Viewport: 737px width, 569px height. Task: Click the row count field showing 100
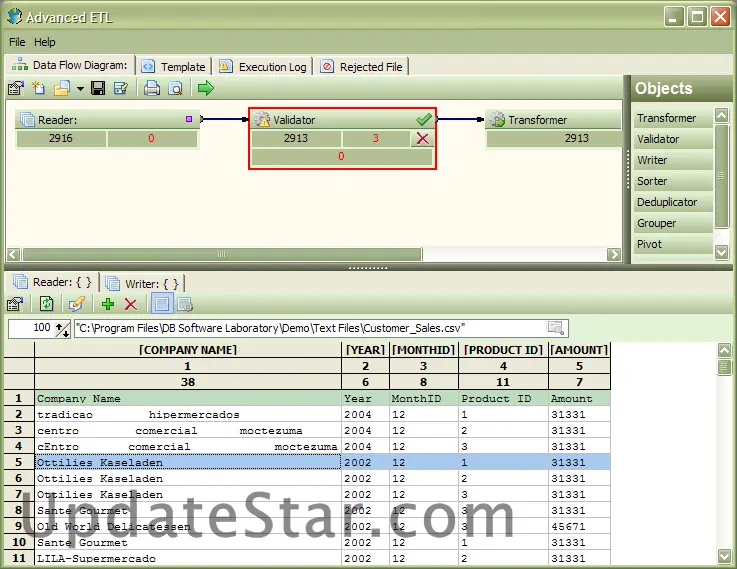point(30,328)
